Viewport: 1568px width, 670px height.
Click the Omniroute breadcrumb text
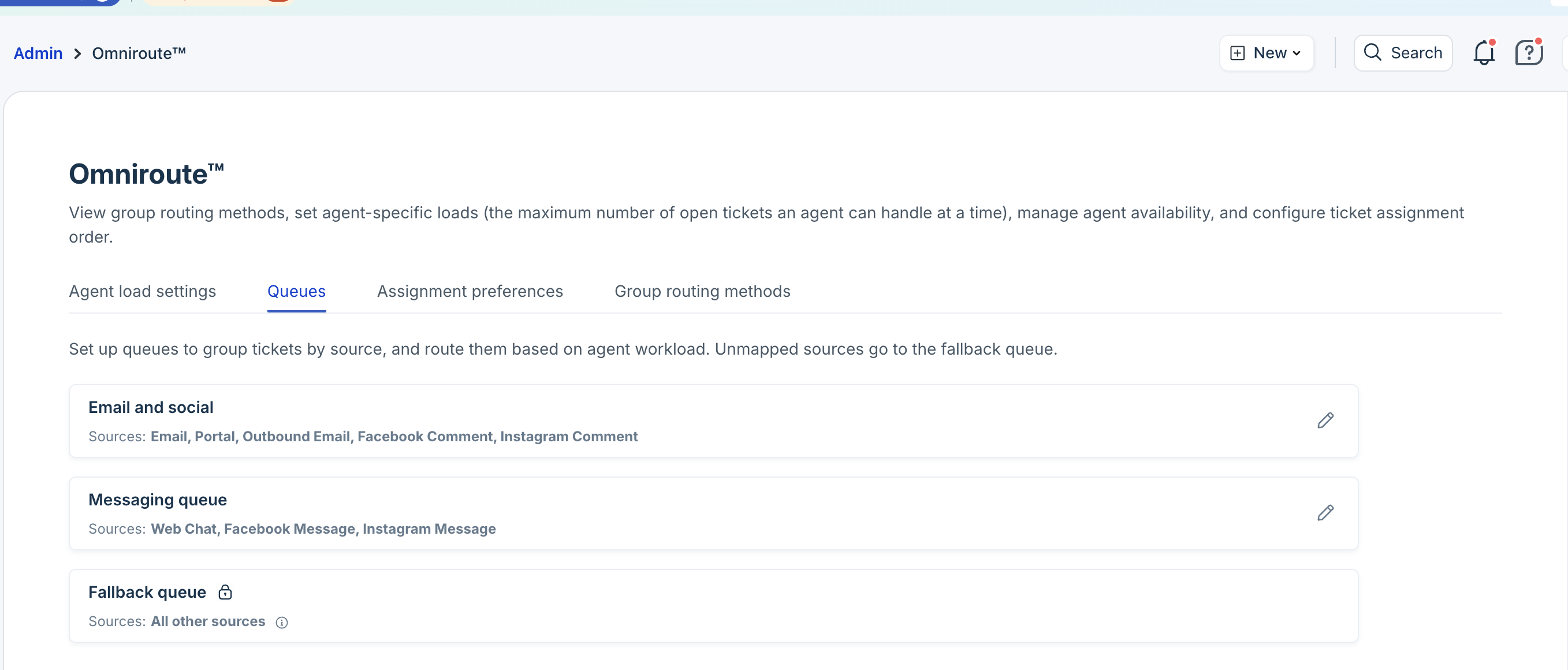[x=139, y=54]
